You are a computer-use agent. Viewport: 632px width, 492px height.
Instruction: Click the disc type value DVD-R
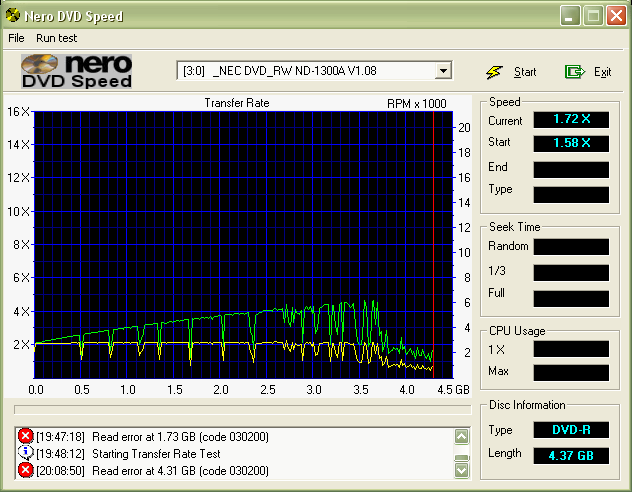point(571,430)
